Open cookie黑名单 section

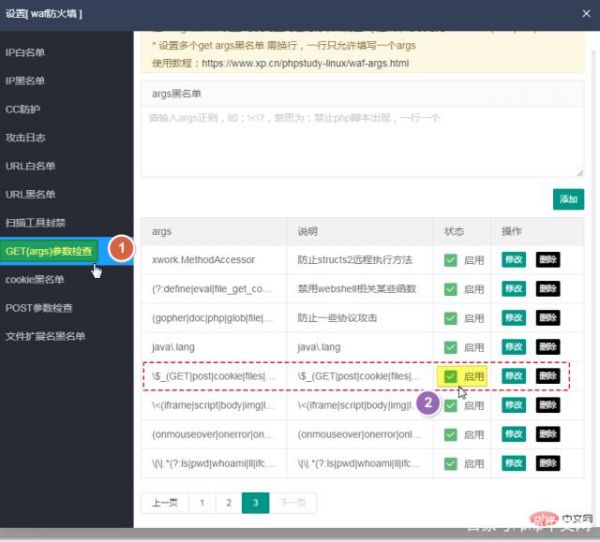point(35,279)
